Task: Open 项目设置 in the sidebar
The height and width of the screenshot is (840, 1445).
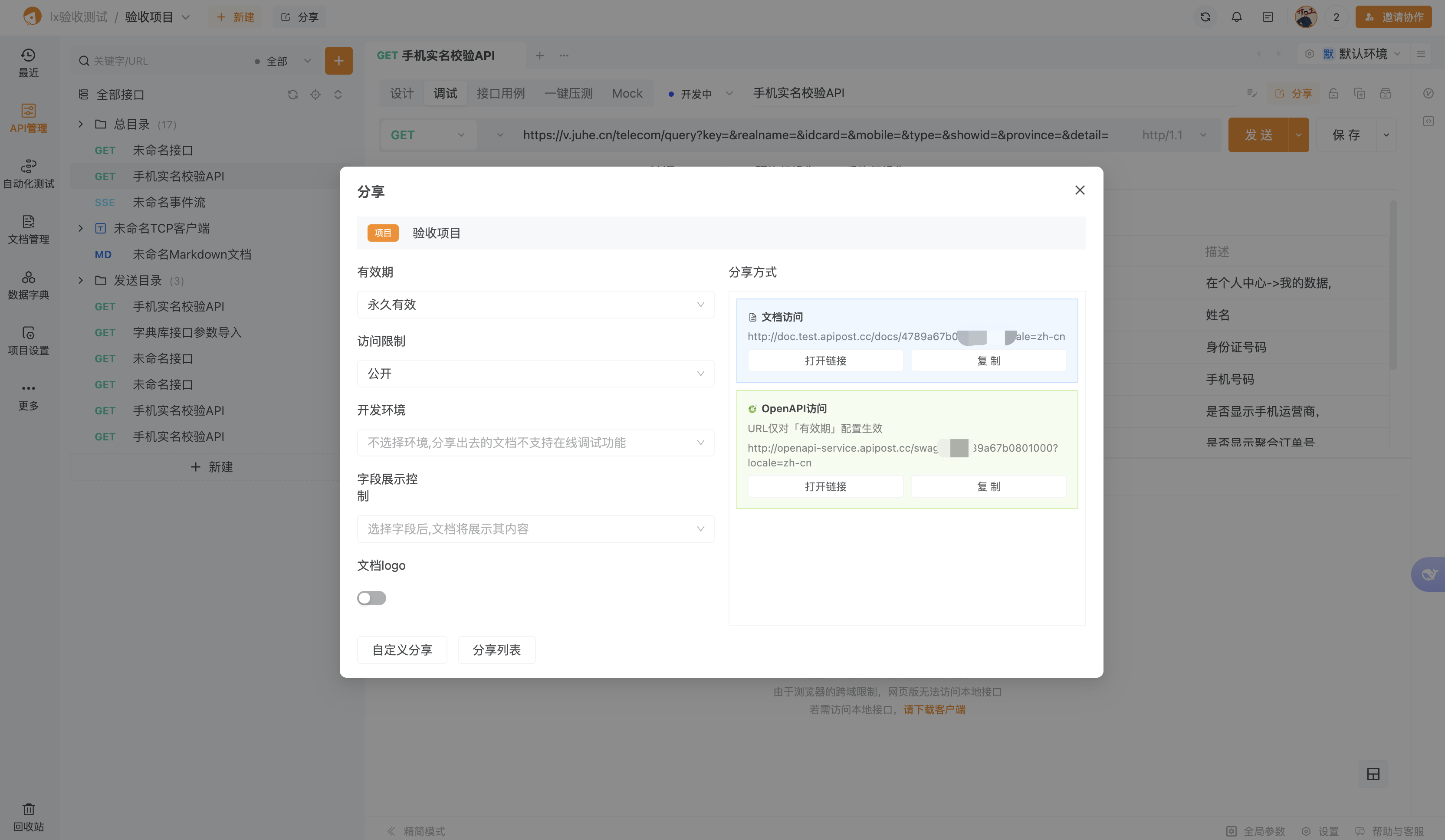Action: (28, 341)
